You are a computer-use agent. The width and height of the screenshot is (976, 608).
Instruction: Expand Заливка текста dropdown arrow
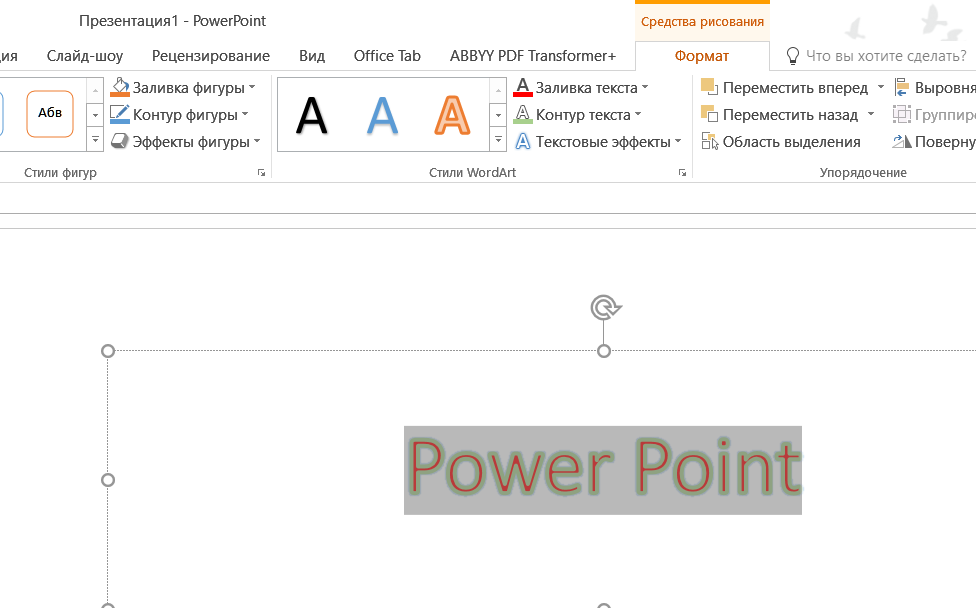(645, 88)
